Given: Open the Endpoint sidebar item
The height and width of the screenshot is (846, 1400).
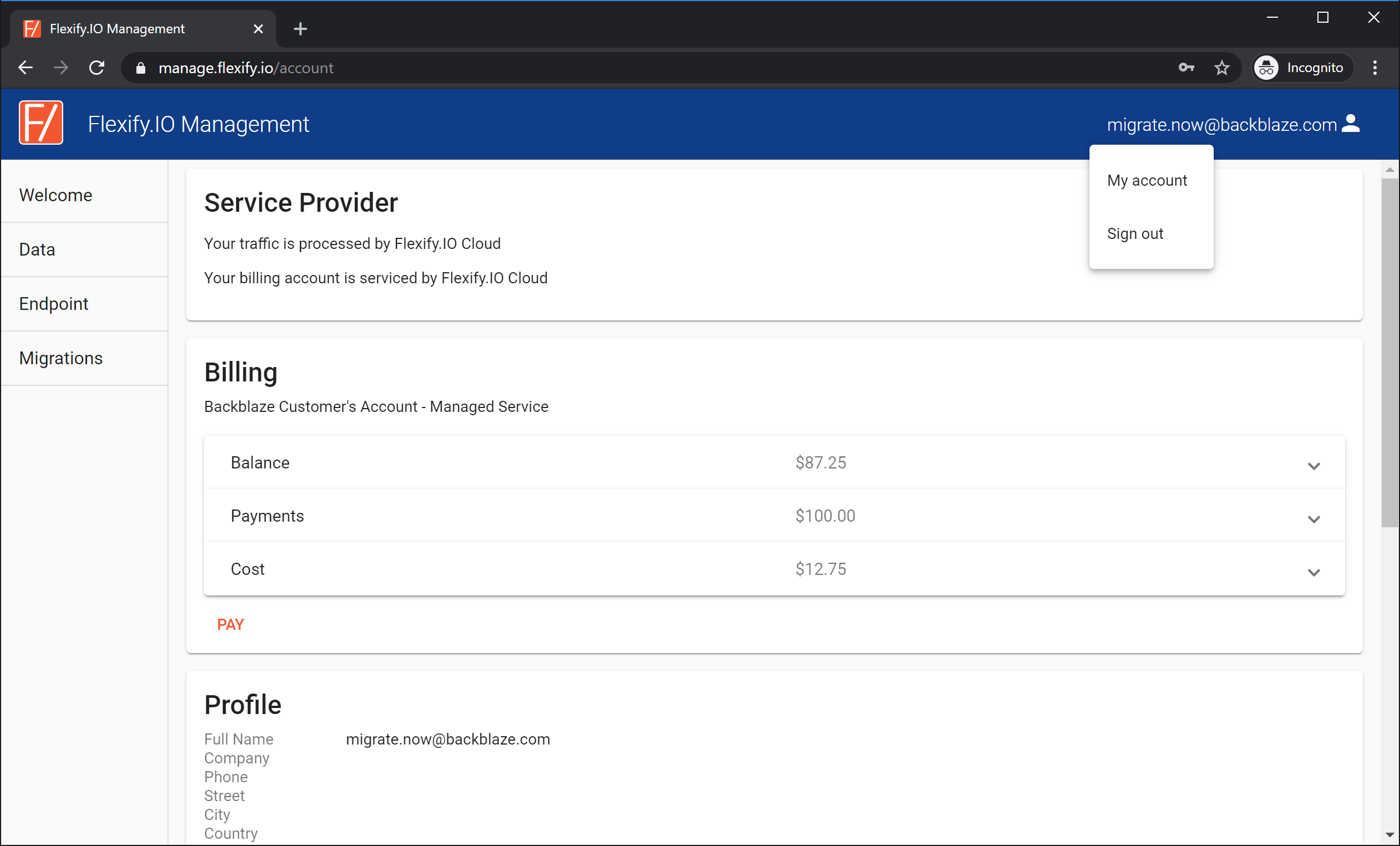Looking at the screenshot, I should 84,303.
